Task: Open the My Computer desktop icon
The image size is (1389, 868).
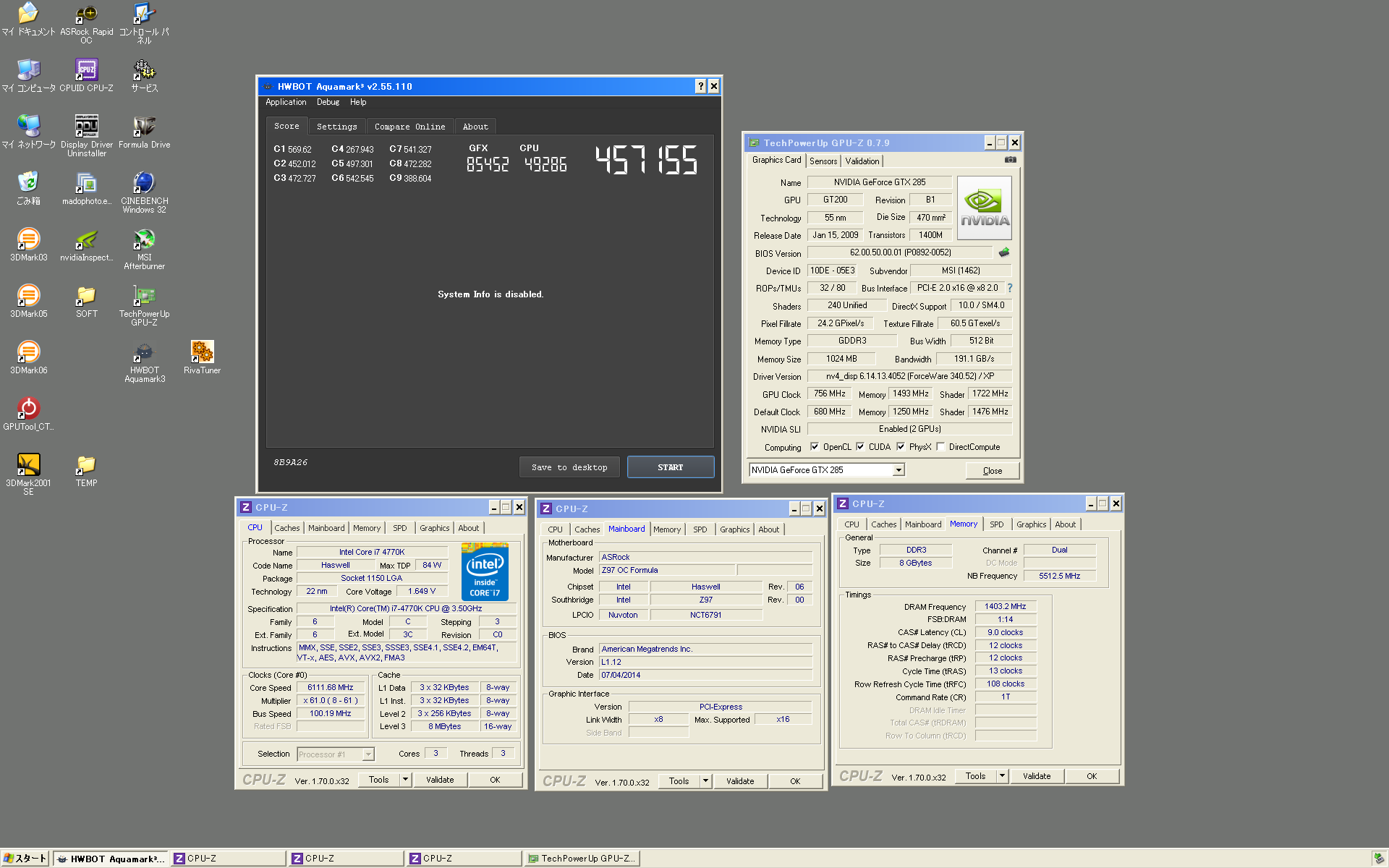Action: 28,75
